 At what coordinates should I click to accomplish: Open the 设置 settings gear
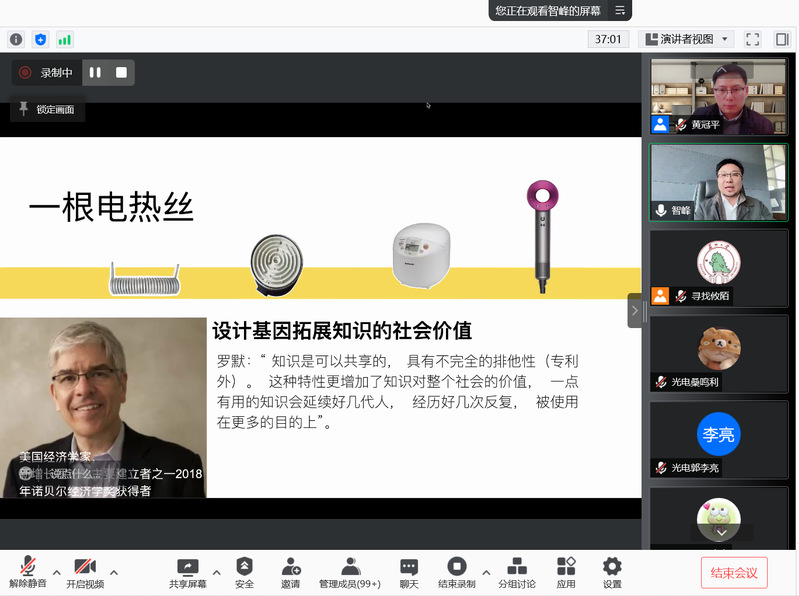pos(612,572)
